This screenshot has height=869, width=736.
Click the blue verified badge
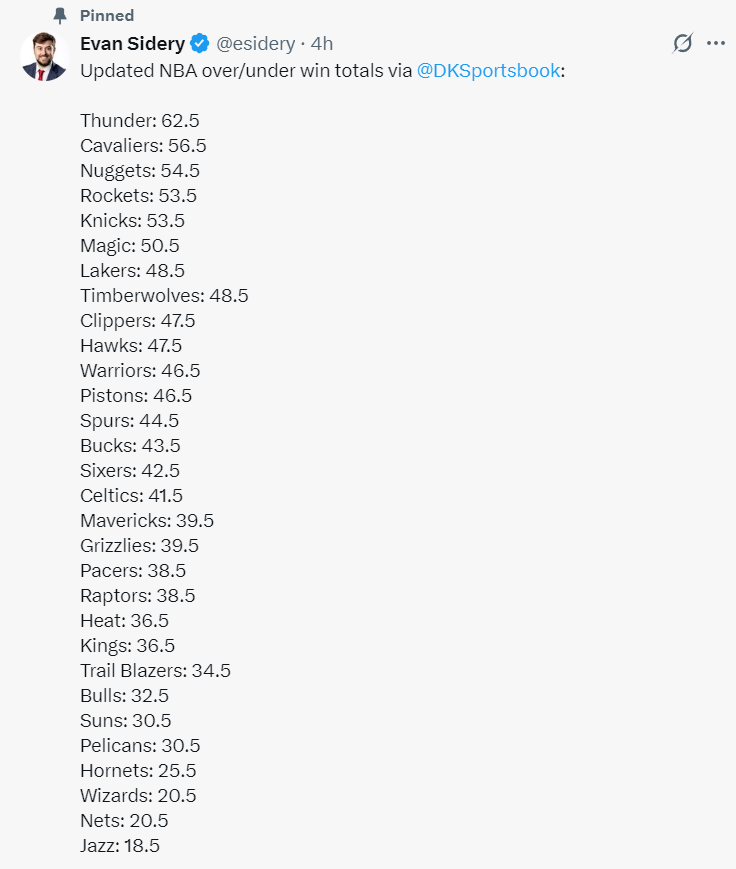coord(200,43)
